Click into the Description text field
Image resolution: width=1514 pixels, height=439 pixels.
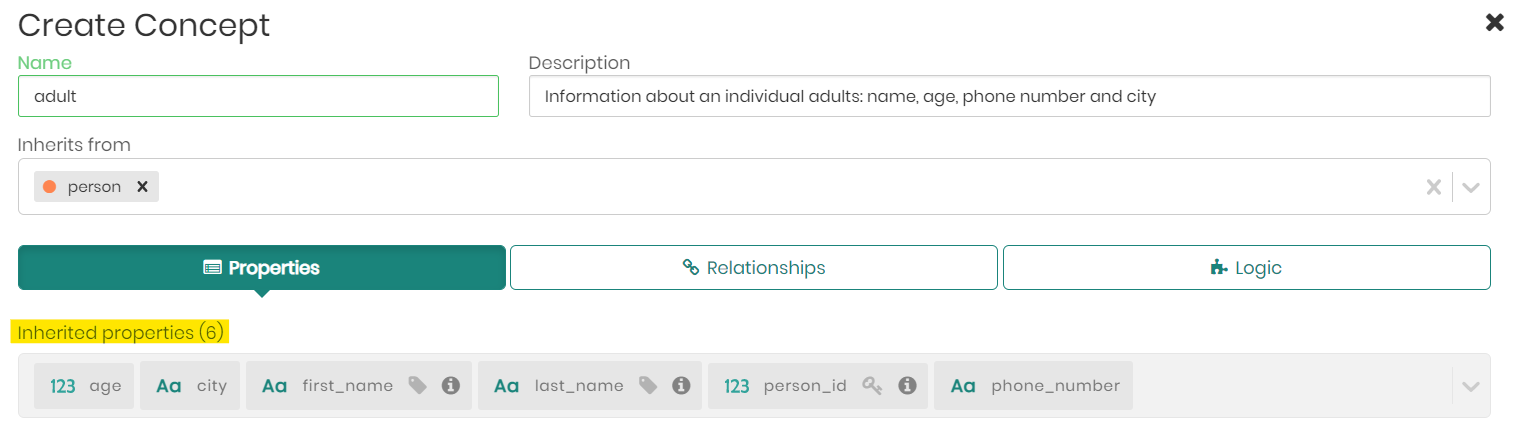1009,97
